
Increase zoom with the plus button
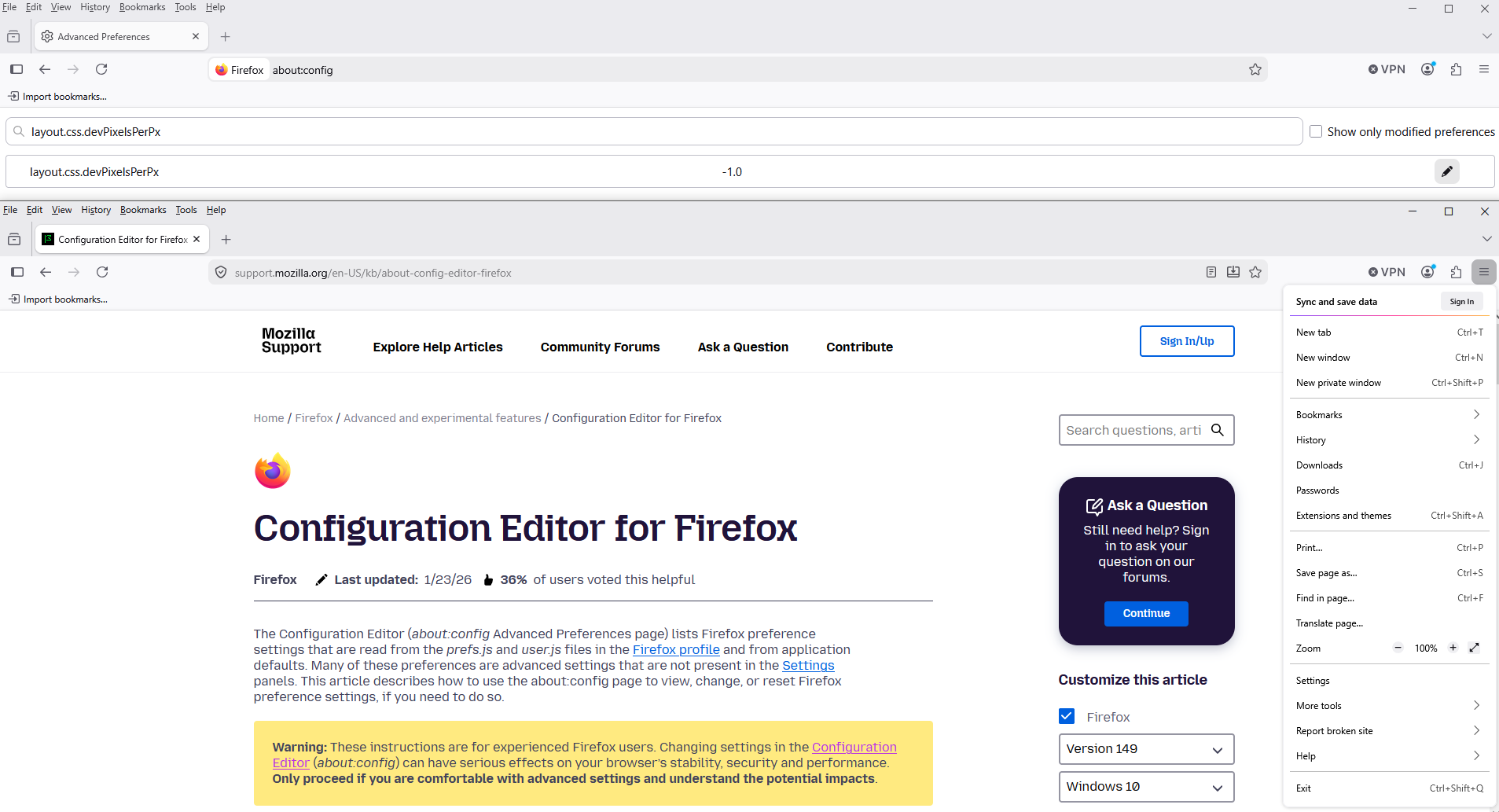click(1453, 648)
